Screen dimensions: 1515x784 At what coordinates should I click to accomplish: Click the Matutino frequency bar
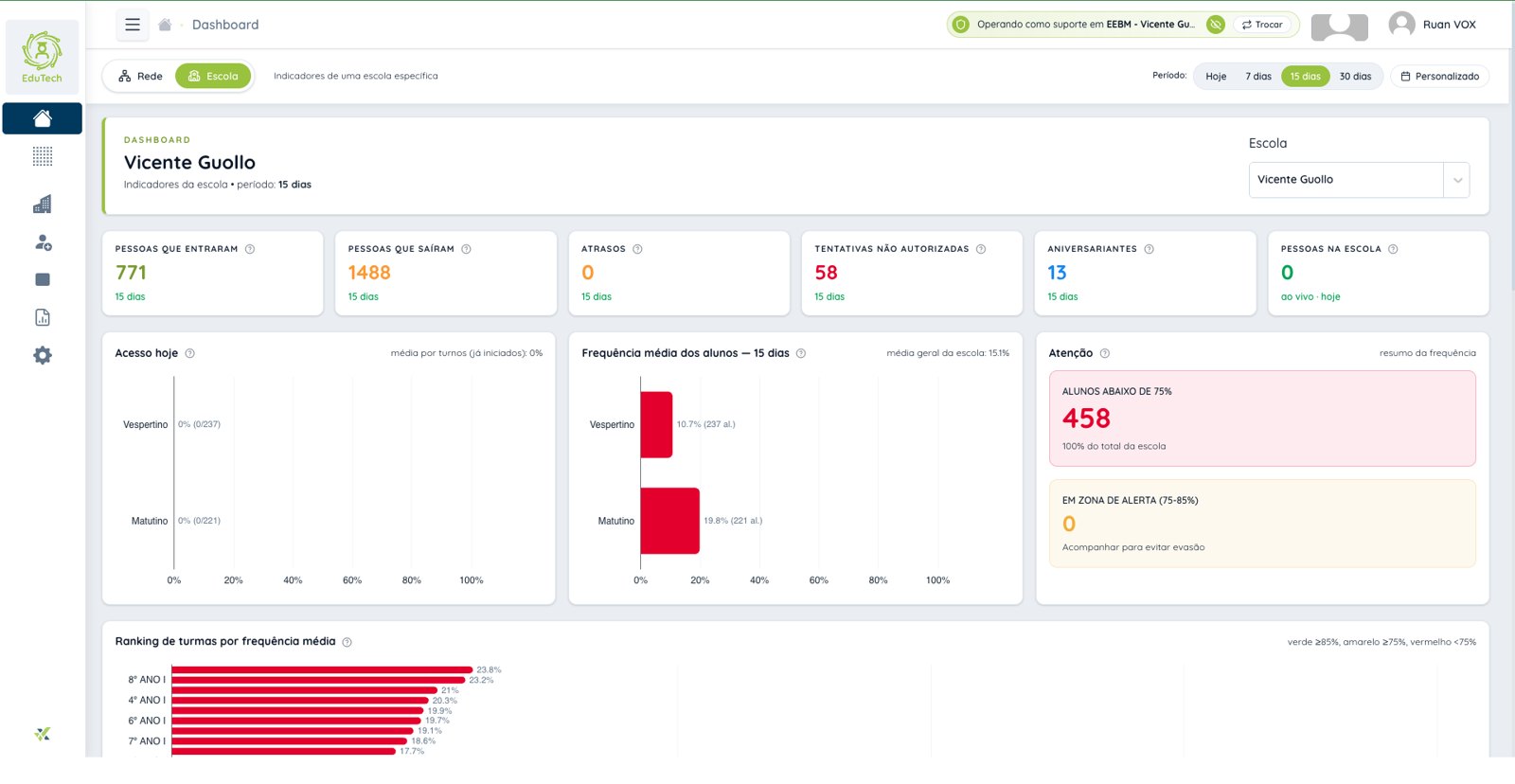pos(669,521)
